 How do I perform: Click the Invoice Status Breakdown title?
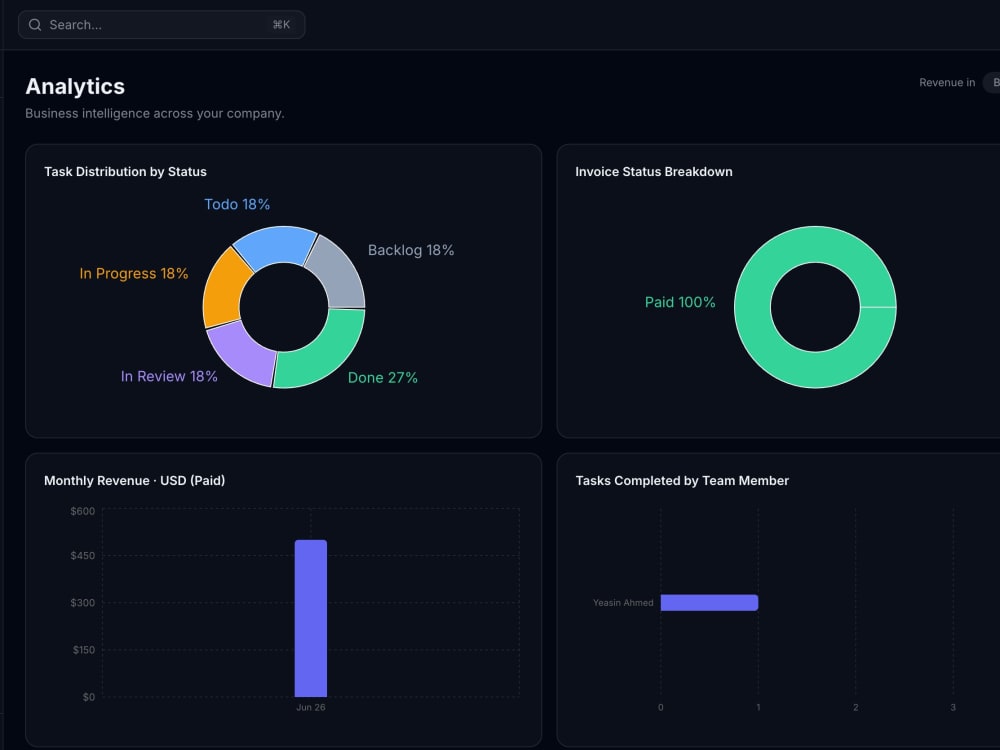654,172
